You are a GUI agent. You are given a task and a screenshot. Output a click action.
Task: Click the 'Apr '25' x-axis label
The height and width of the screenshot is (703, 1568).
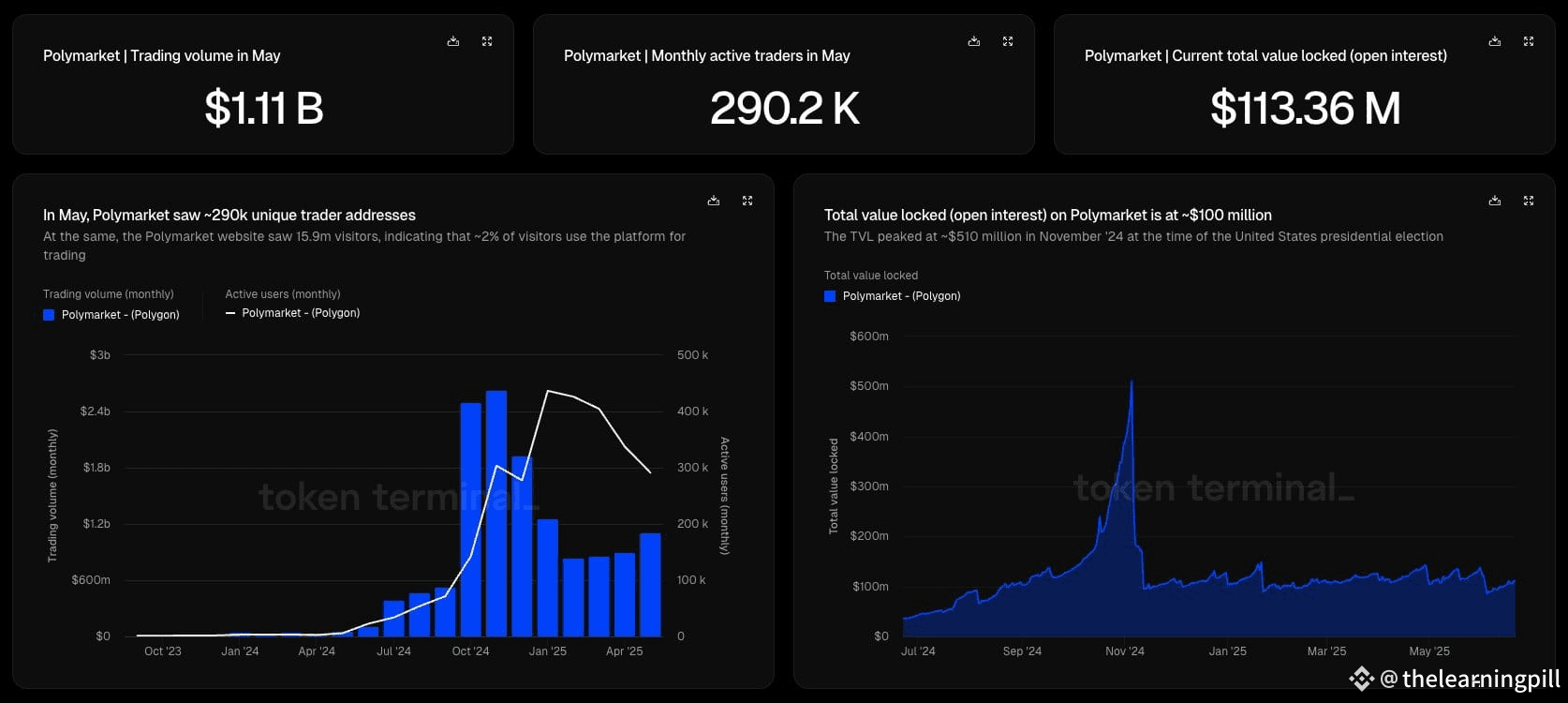click(625, 651)
